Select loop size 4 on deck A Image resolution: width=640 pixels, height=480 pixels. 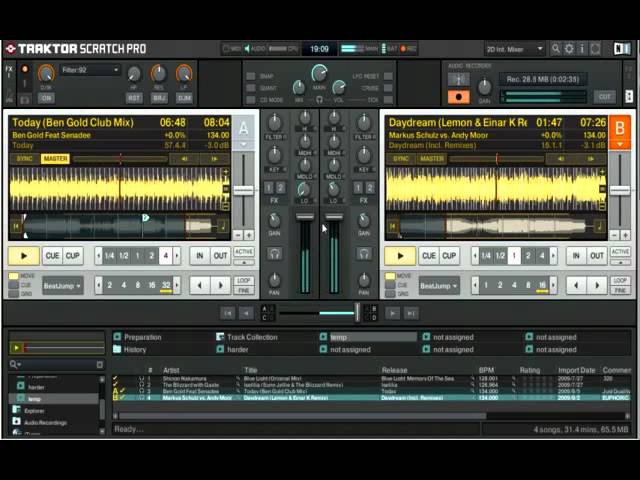click(165, 256)
